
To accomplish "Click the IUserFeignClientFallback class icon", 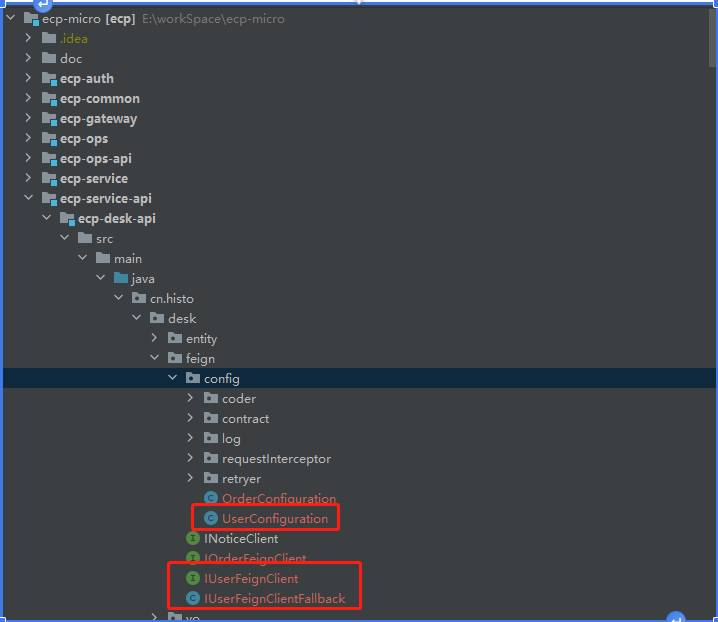I will tap(193, 598).
